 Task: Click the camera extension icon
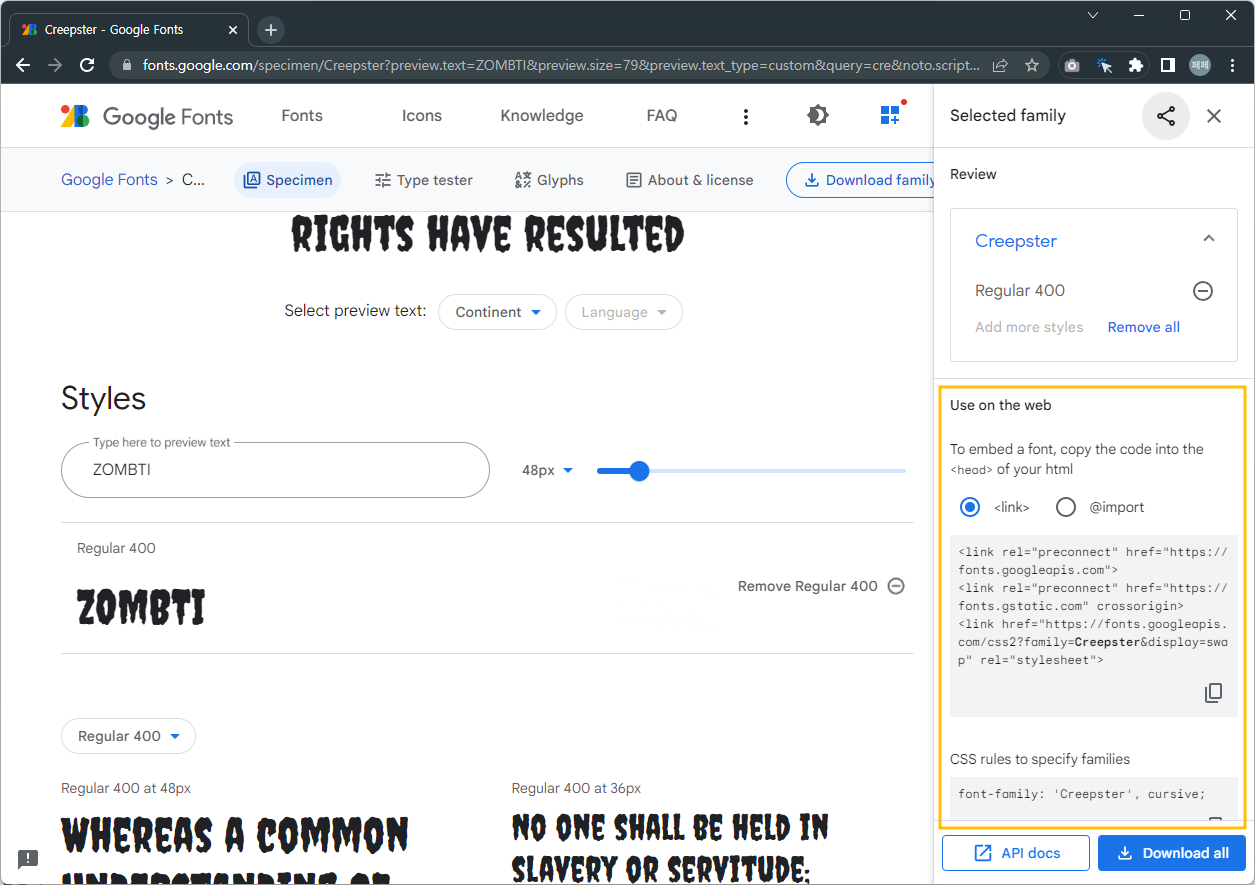click(x=1072, y=65)
